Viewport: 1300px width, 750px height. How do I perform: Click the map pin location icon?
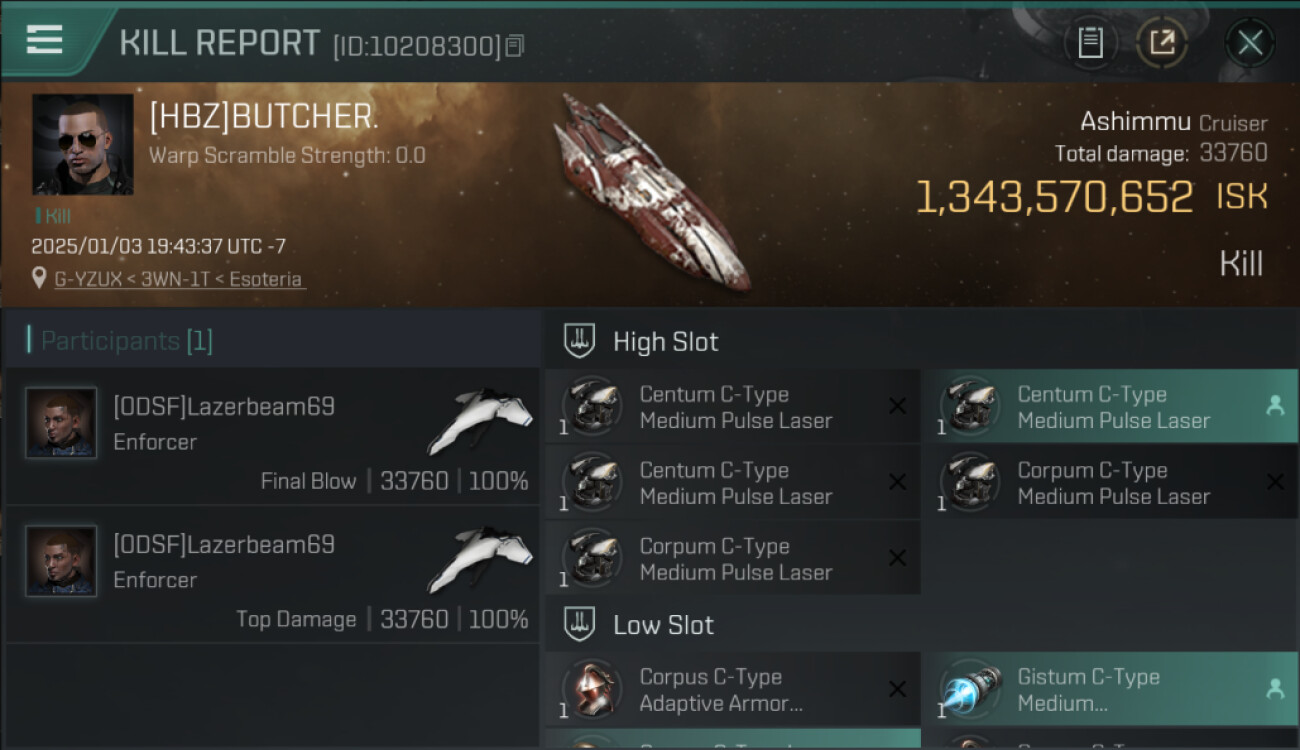pyautogui.click(x=40, y=279)
